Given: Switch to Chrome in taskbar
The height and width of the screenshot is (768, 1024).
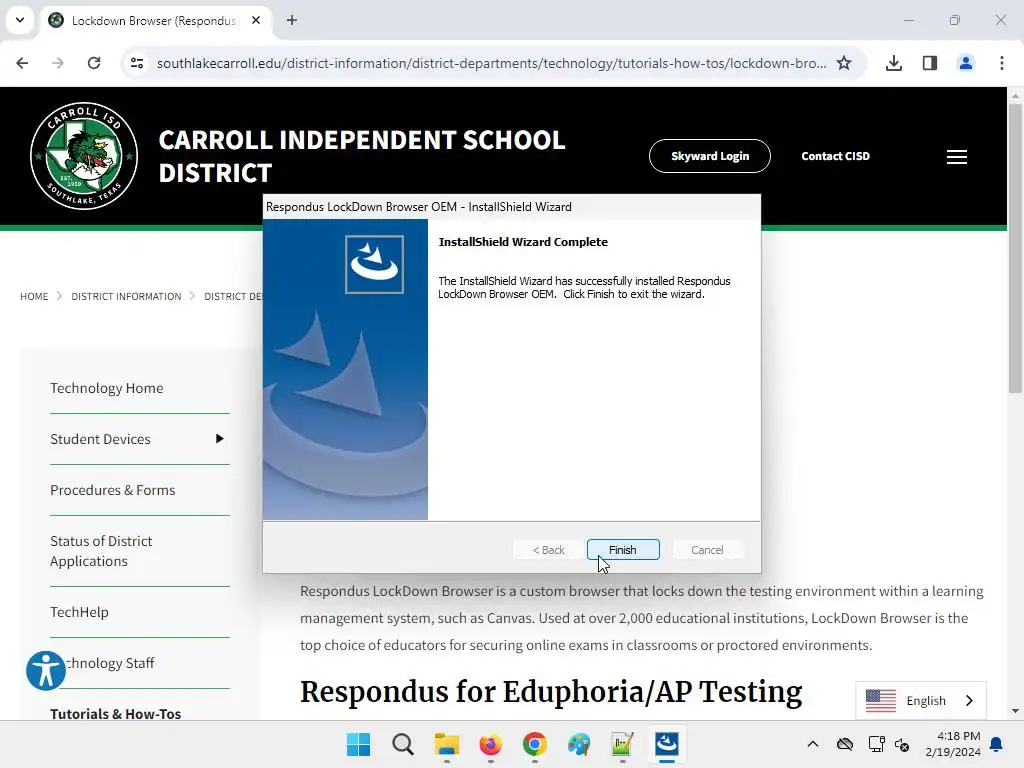Looking at the screenshot, I should pos(534,744).
